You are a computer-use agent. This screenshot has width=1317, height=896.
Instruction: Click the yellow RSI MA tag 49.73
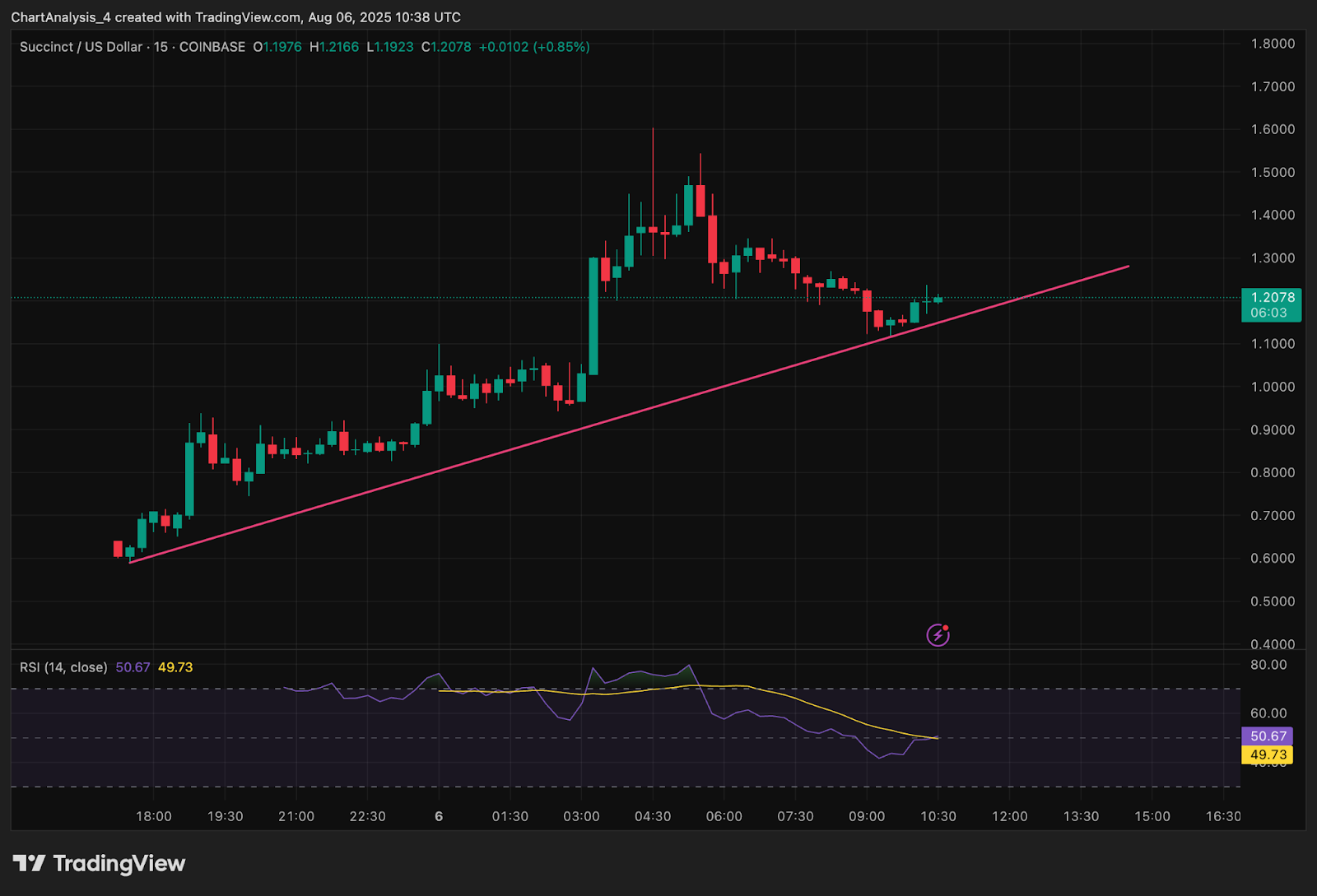[1267, 754]
